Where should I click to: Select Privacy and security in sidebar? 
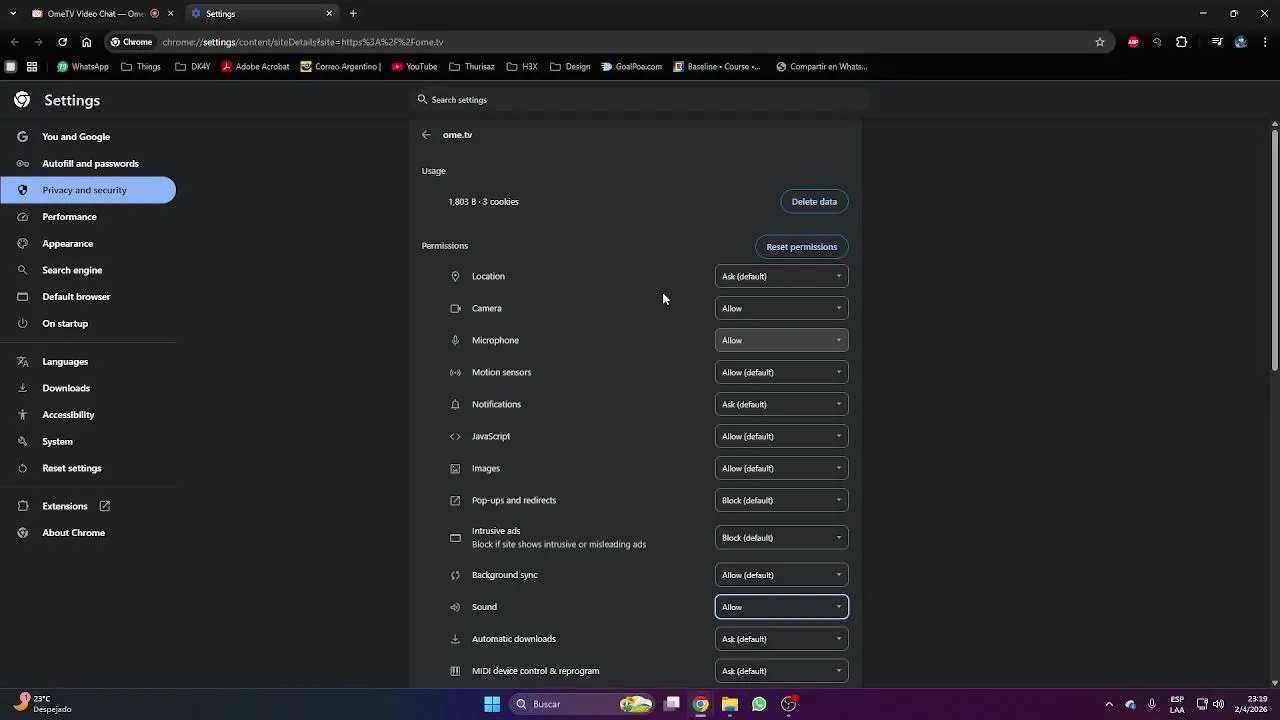click(x=88, y=190)
